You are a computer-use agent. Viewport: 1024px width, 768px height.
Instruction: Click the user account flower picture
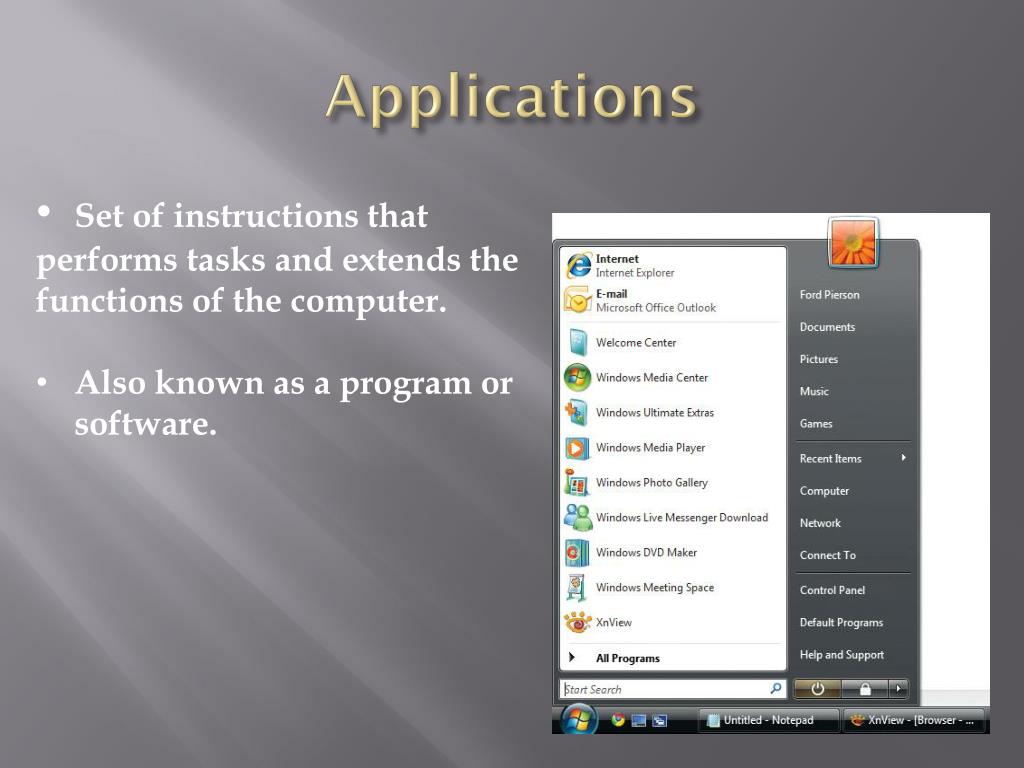pyautogui.click(x=853, y=243)
